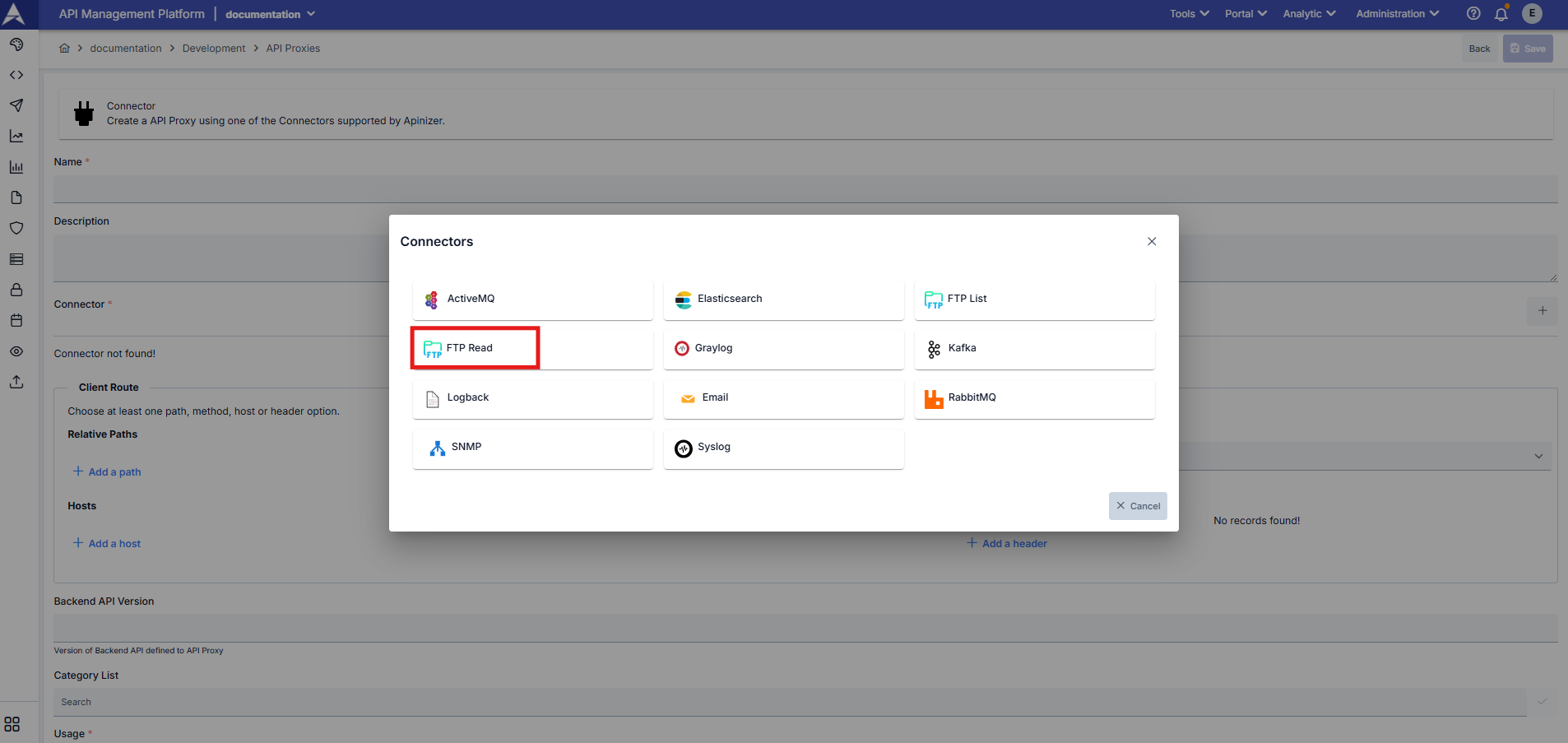Click the Apinizer logo icon

(x=14, y=14)
